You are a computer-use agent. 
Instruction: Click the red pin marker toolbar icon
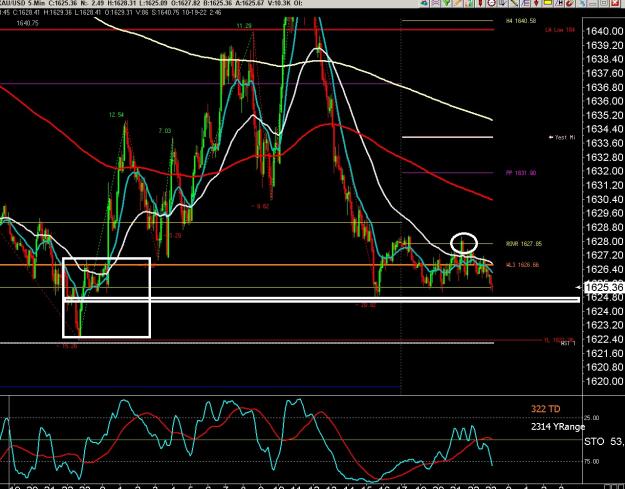click(480, 3)
